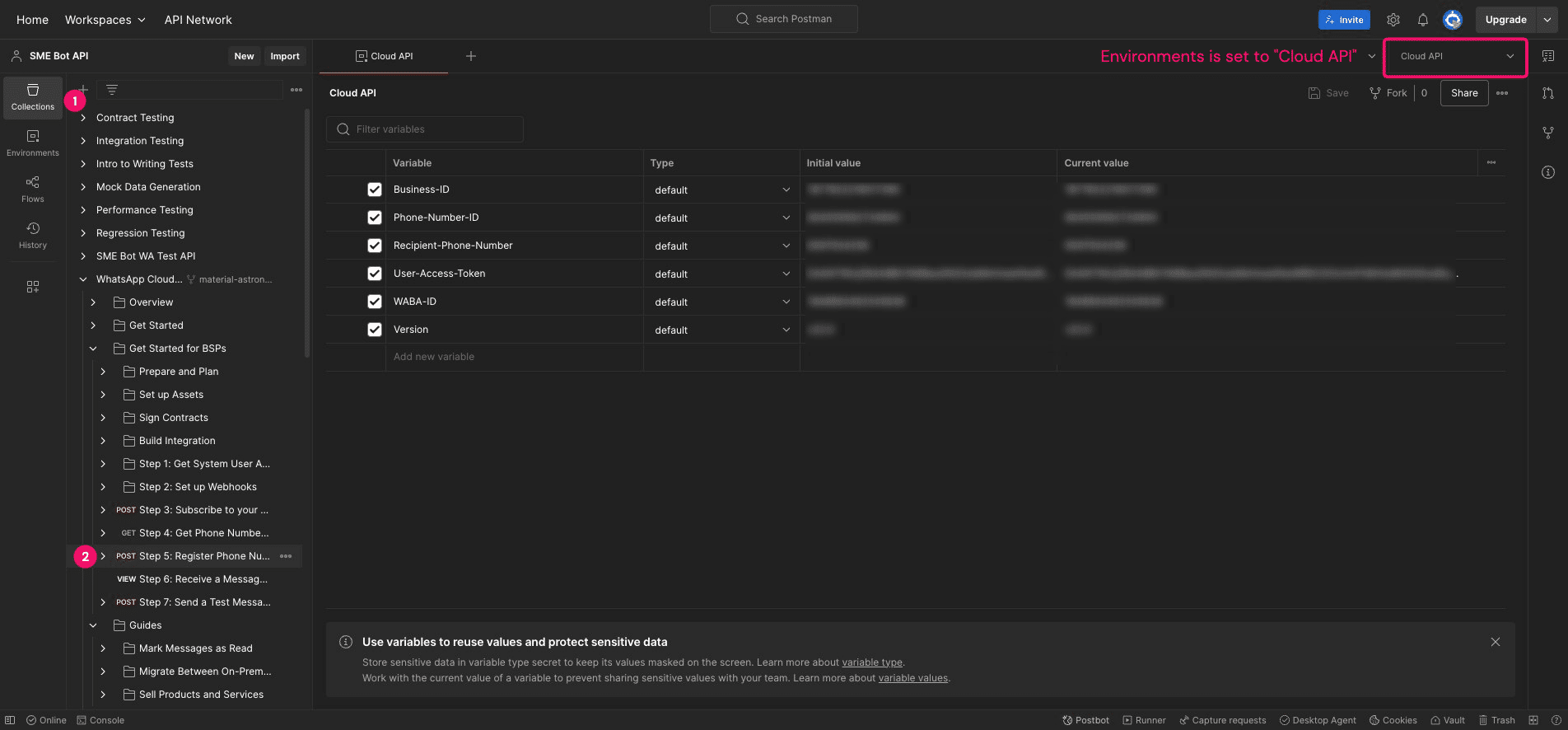Click the Filter variables field
This screenshot has height=730, width=1568.
[425, 129]
